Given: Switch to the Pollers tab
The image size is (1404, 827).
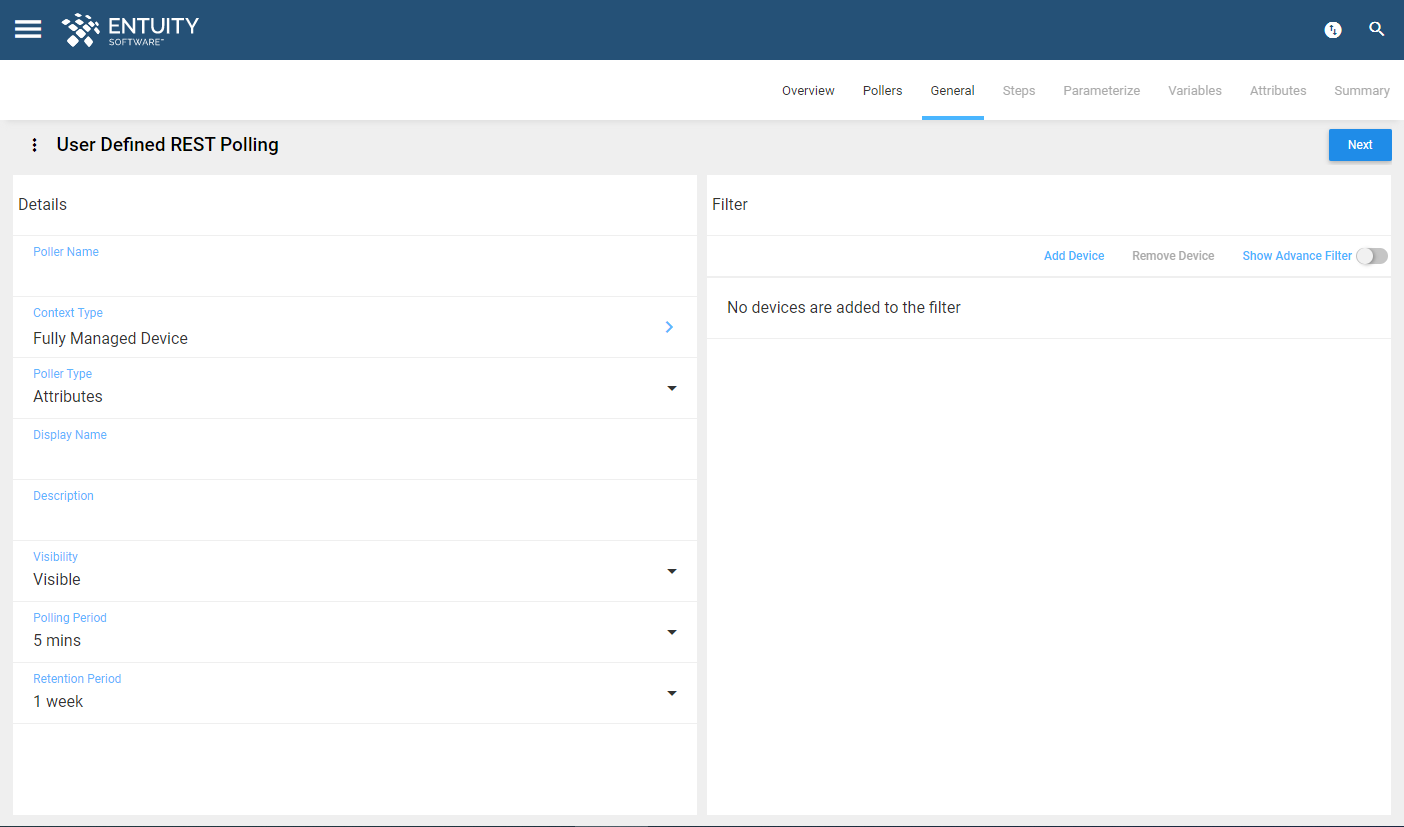Looking at the screenshot, I should click(x=883, y=91).
